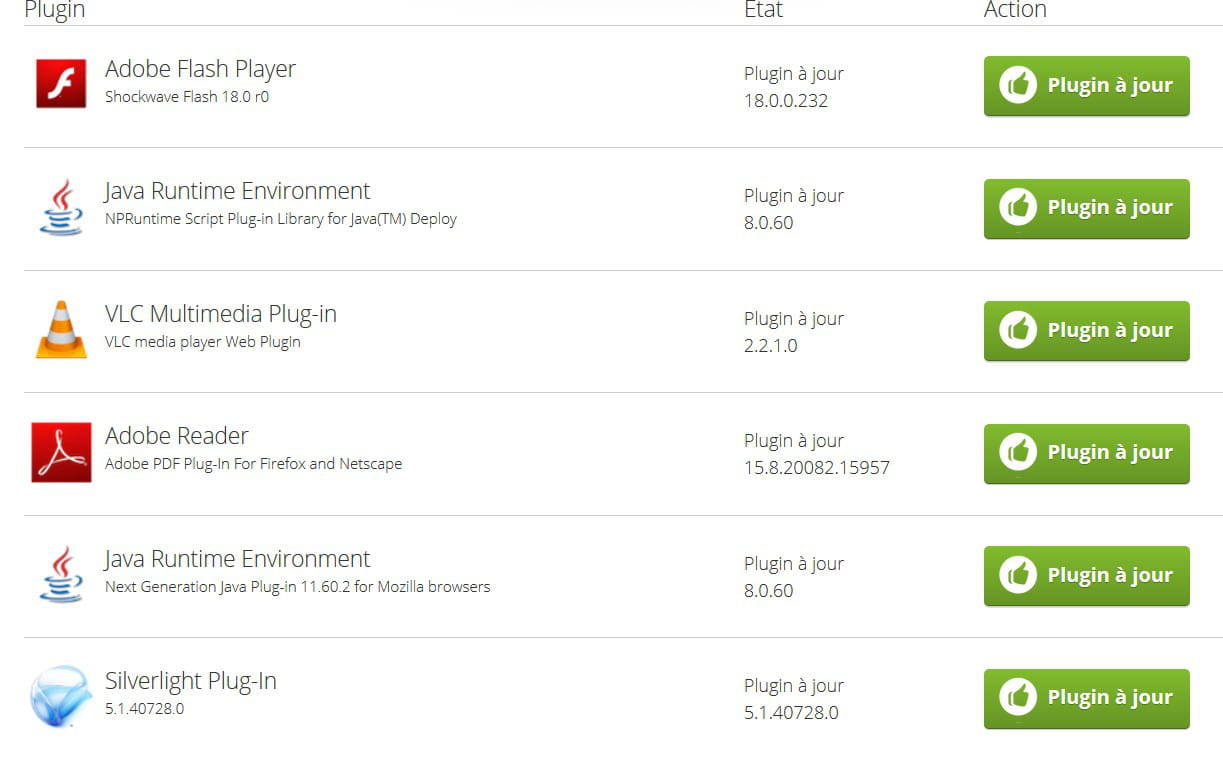Select "Plugin à jour" status text for Flash Player

[x=794, y=74]
